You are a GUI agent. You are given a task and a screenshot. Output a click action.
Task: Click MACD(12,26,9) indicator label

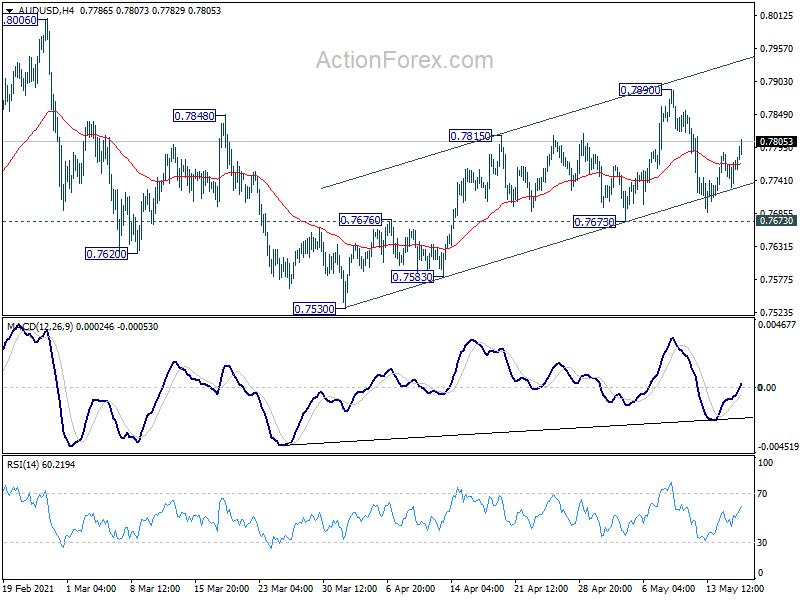coord(40,327)
